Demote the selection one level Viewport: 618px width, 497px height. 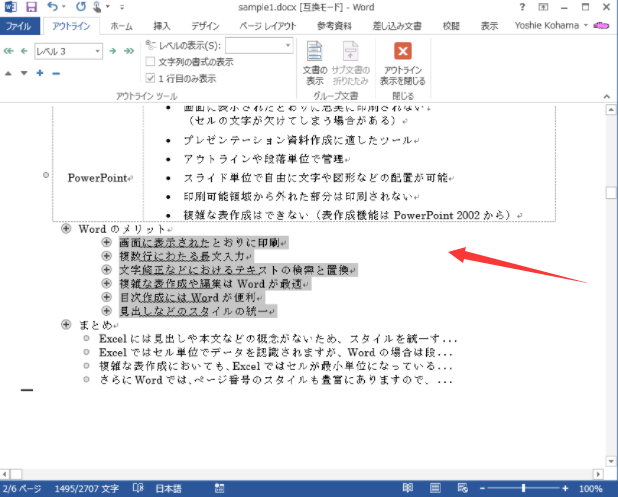point(113,51)
